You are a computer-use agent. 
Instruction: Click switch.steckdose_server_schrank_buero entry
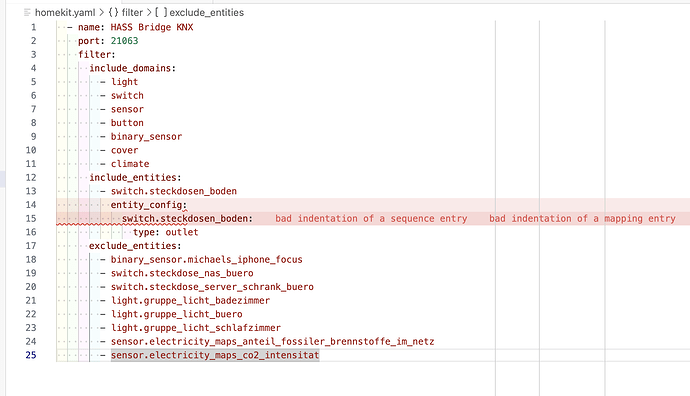tap(212, 286)
